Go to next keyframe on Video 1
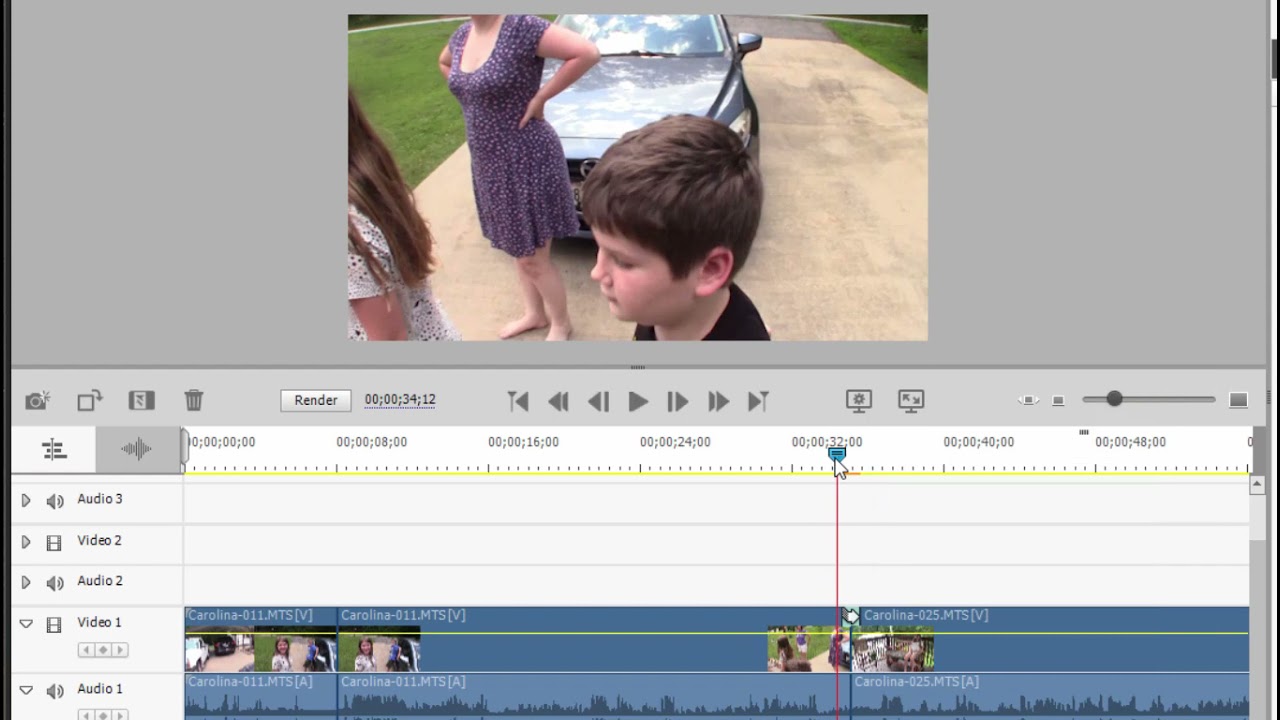Screen dimensions: 1280x720 tap(120, 650)
